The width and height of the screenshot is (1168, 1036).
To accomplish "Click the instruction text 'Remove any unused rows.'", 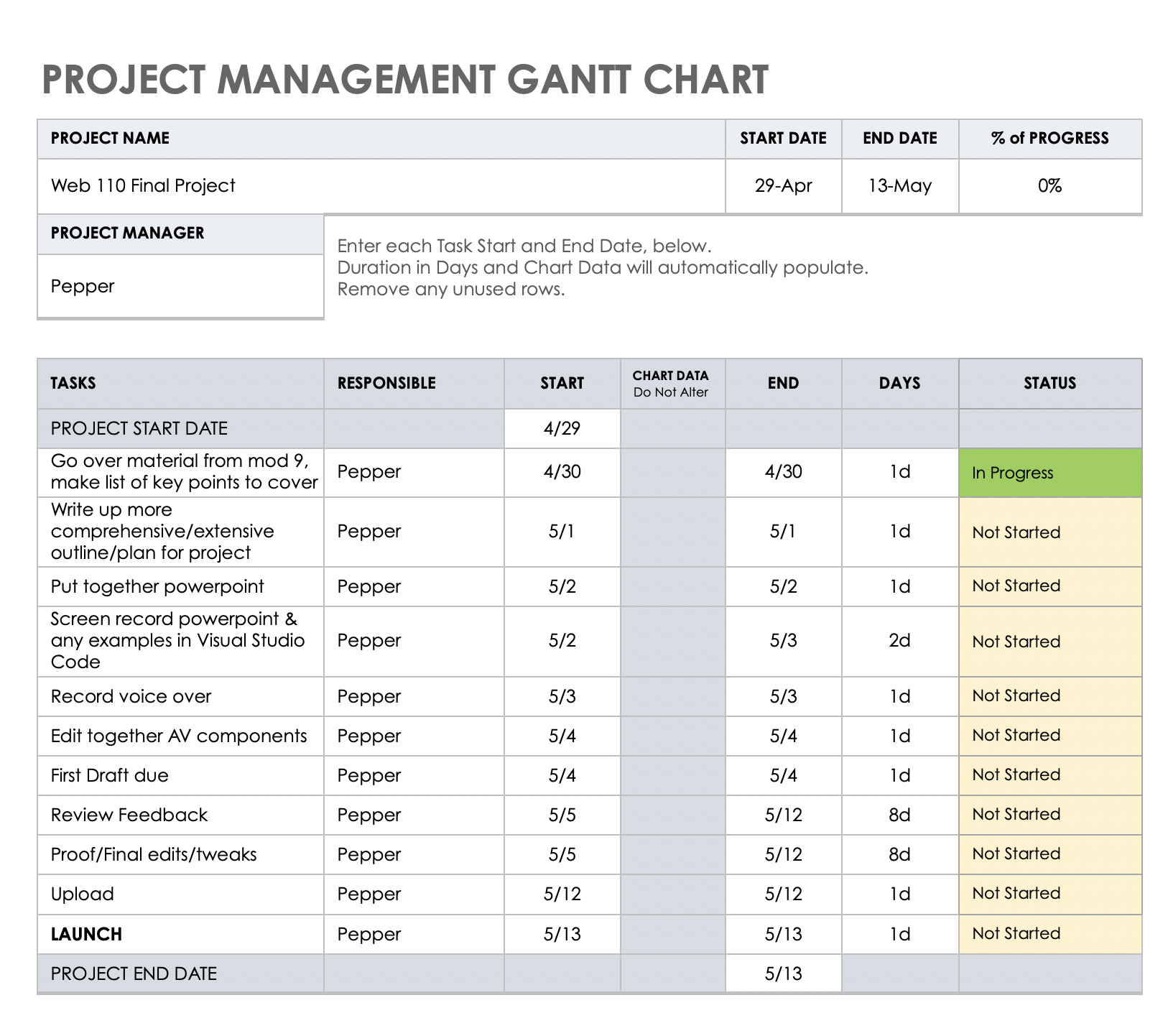I will coord(451,290).
